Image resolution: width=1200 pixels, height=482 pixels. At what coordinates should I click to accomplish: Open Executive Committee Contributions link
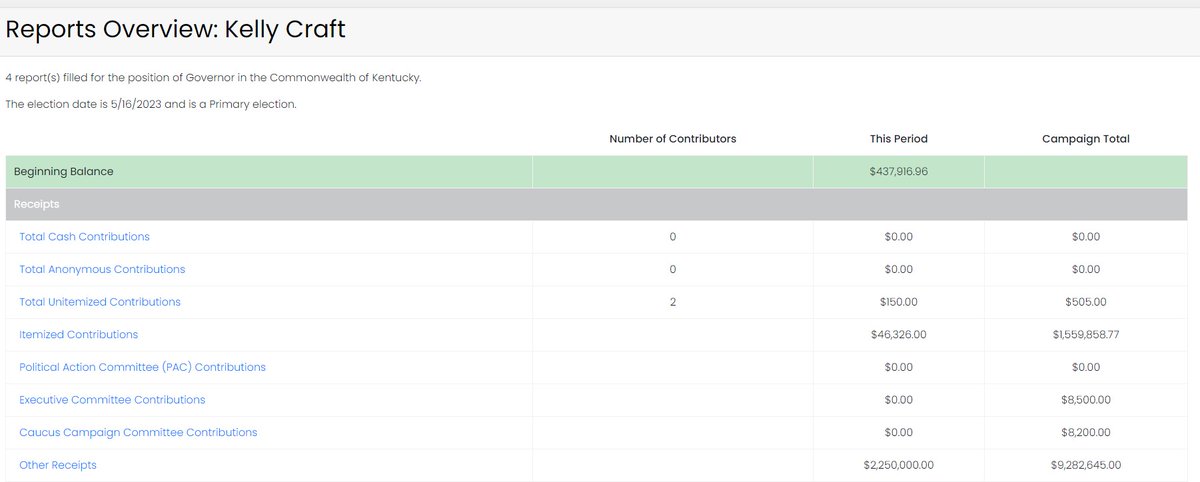[x=112, y=400]
